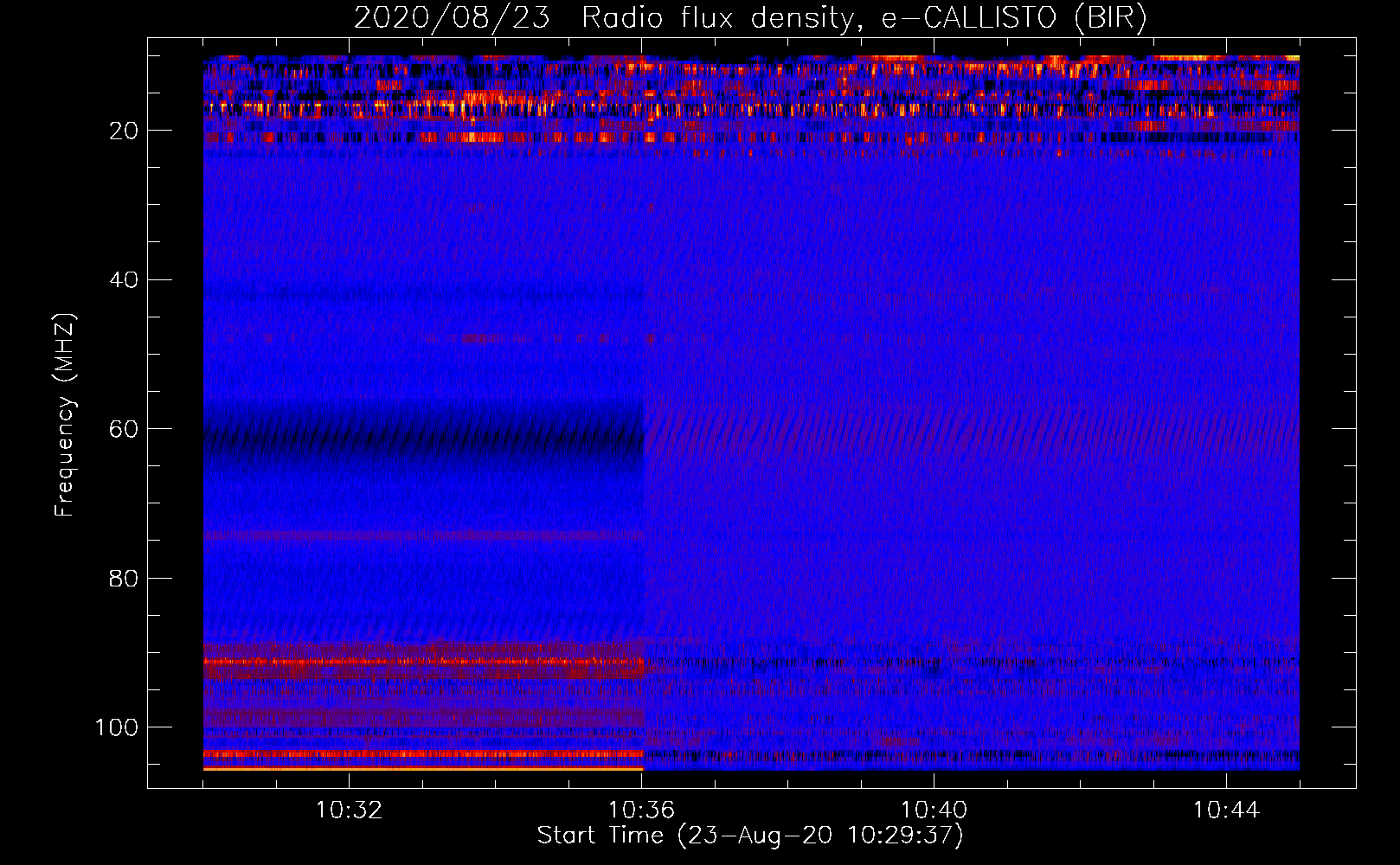The height and width of the screenshot is (865, 1400).
Task: Click the 80 MHz frequency tick label
Action: [x=124, y=578]
